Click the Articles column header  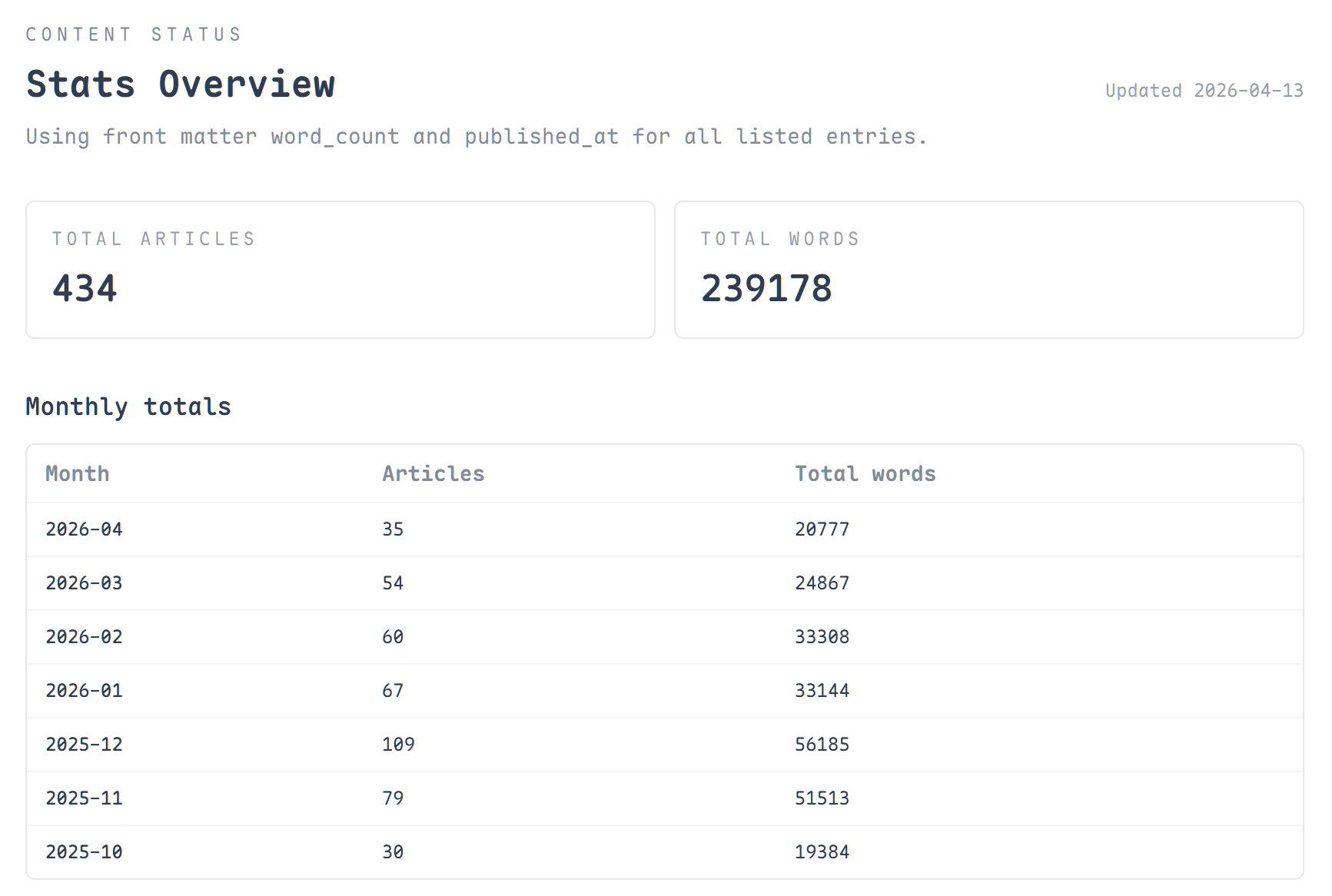pyautogui.click(x=433, y=473)
